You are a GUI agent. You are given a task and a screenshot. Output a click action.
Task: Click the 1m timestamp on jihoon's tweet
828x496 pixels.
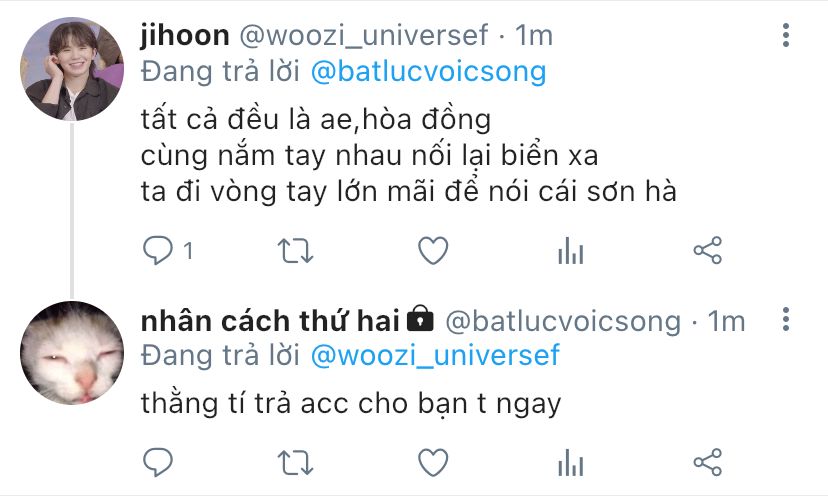pyautogui.click(x=533, y=35)
